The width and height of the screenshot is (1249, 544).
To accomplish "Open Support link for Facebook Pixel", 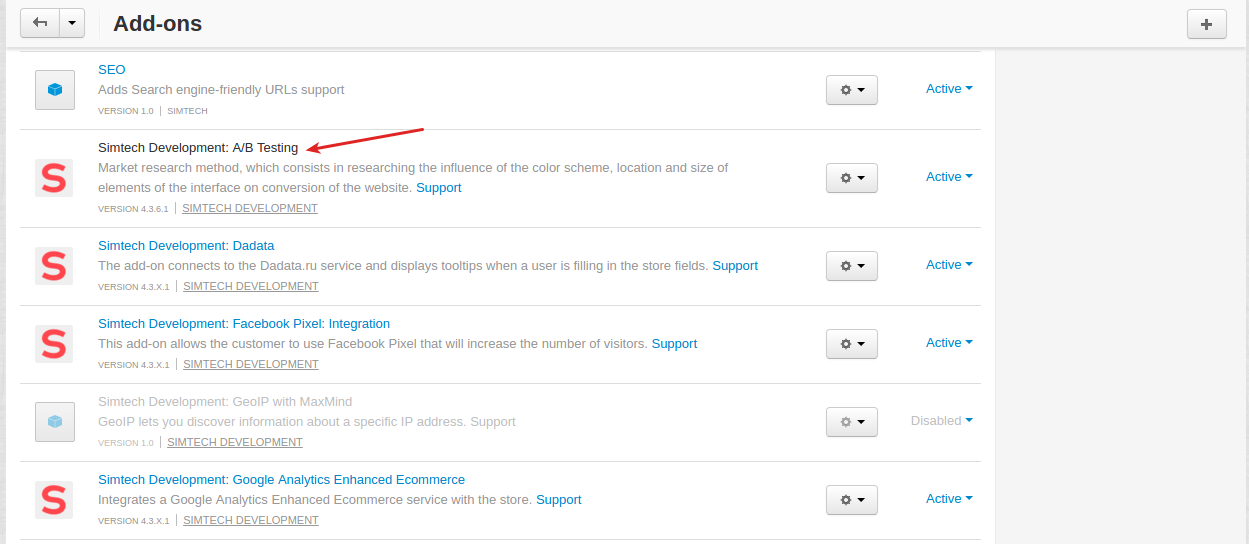I will coord(674,344).
